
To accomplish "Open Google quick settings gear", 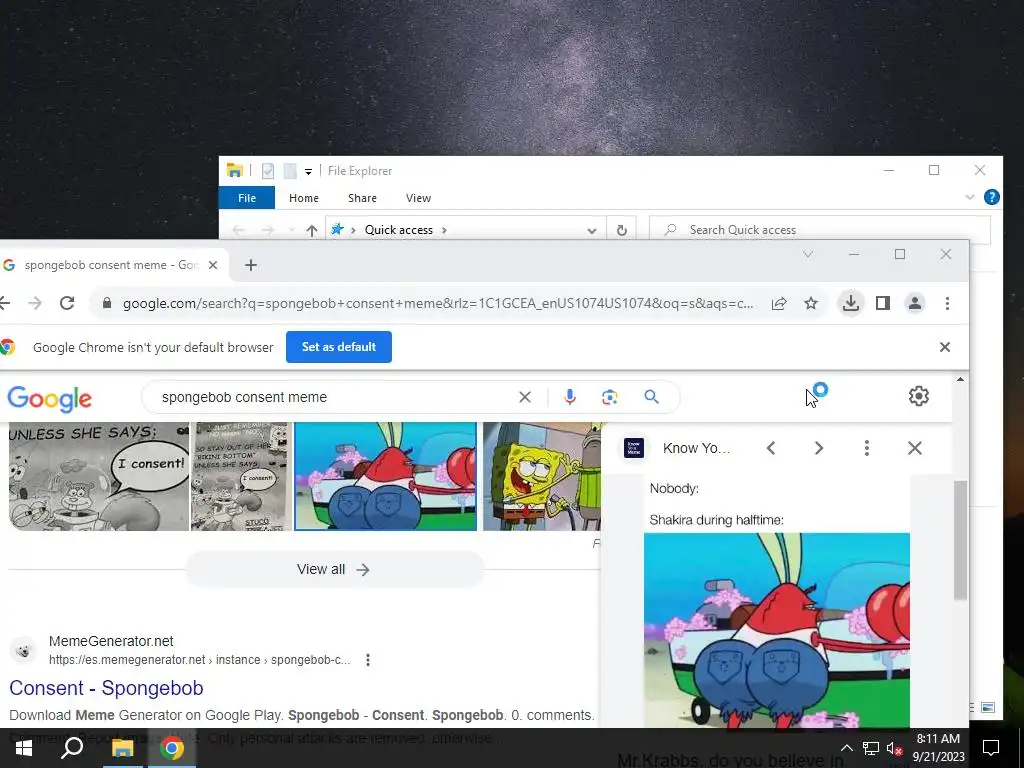I will pos(918,396).
